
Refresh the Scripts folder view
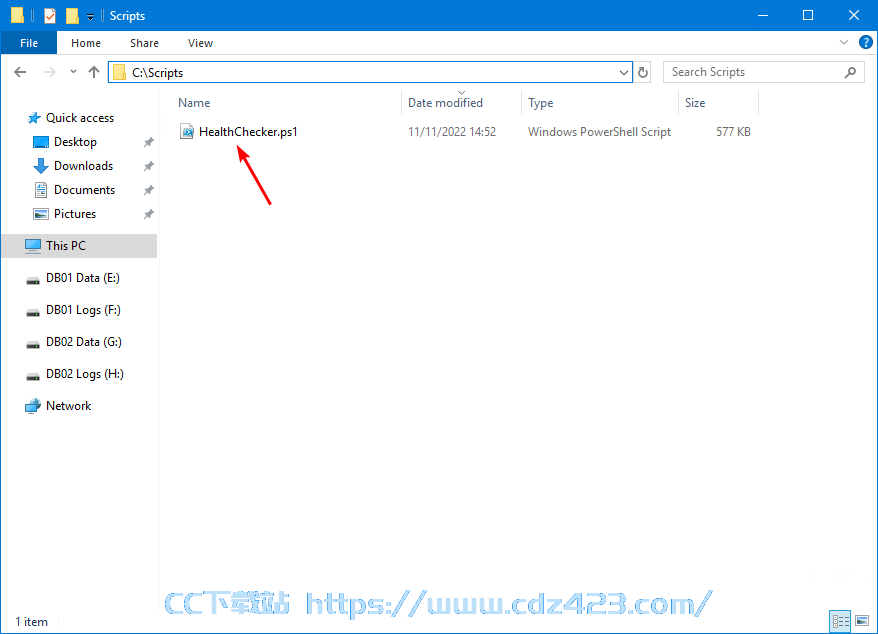tap(643, 72)
